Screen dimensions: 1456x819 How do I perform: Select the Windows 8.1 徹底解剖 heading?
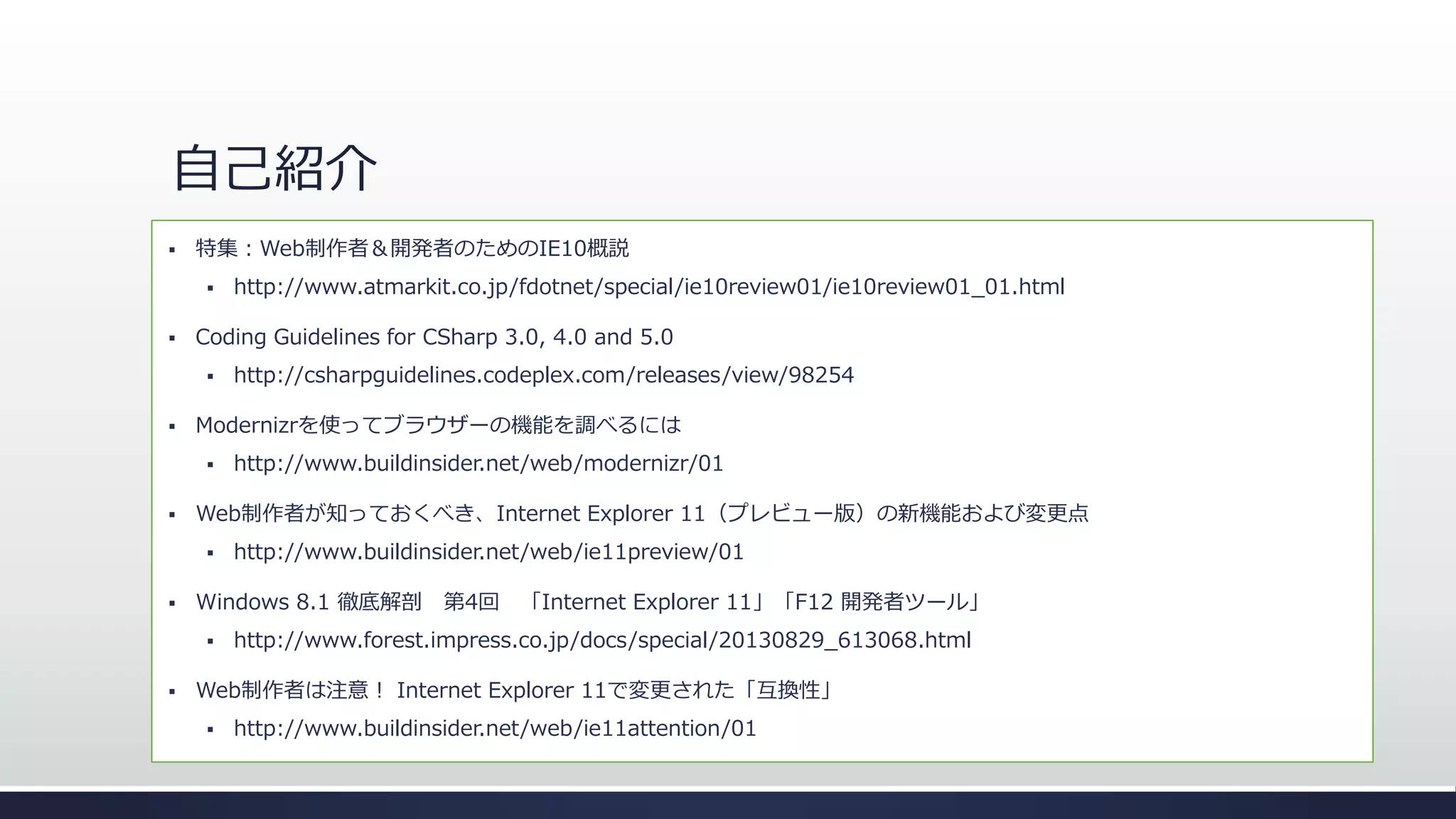[x=589, y=601]
